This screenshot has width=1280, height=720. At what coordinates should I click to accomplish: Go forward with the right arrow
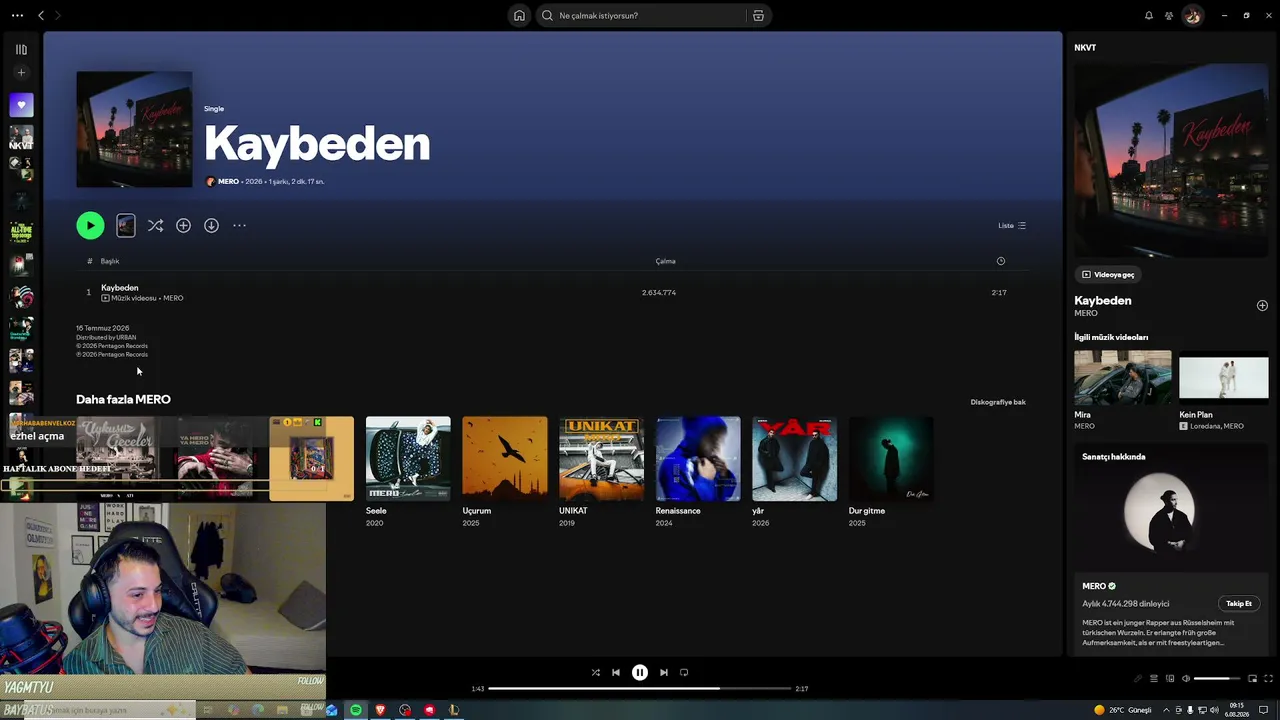[x=57, y=16]
